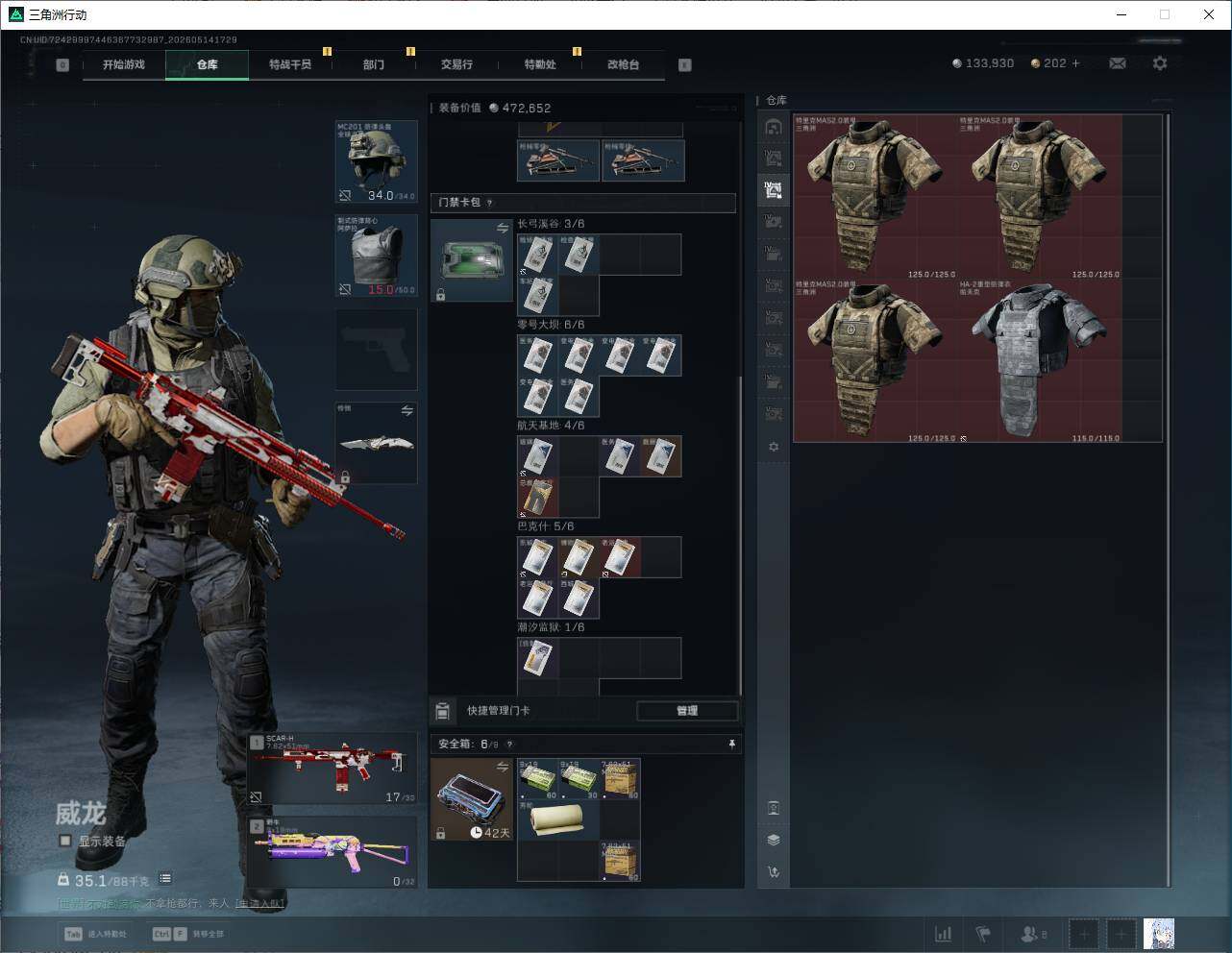Image resolution: width=1232 pixels, height=953 pixels.
Task: Click the left navigation arrow icon
Action: [x=62, y=65]
